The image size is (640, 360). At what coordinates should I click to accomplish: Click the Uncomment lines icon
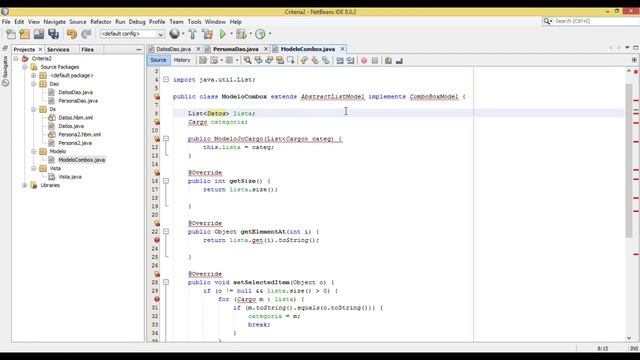pyautogui.click(x=399, y=60)
